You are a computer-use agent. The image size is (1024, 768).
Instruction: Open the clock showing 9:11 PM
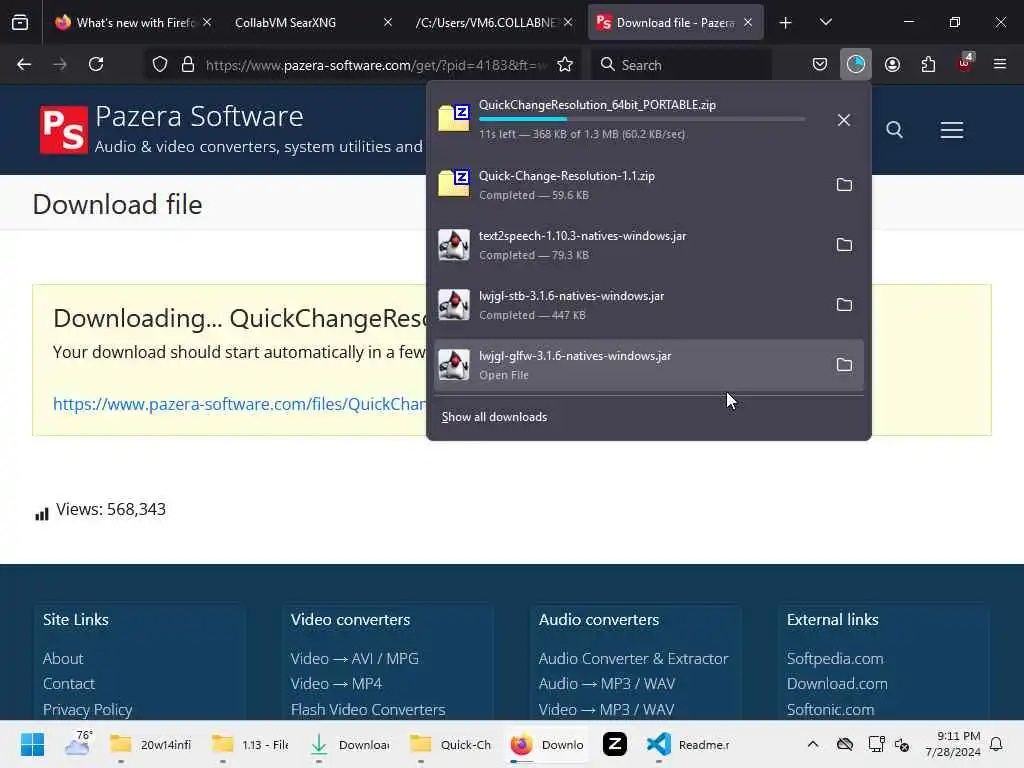(x=952, y=744)
